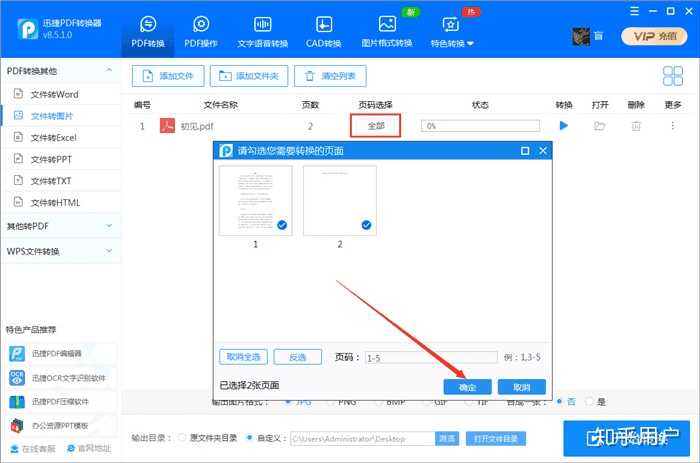Open 迅捷OCR文字识别软件 recommendation
The height and width of the screenshot is (463, 700).
(x=62, y=378)
